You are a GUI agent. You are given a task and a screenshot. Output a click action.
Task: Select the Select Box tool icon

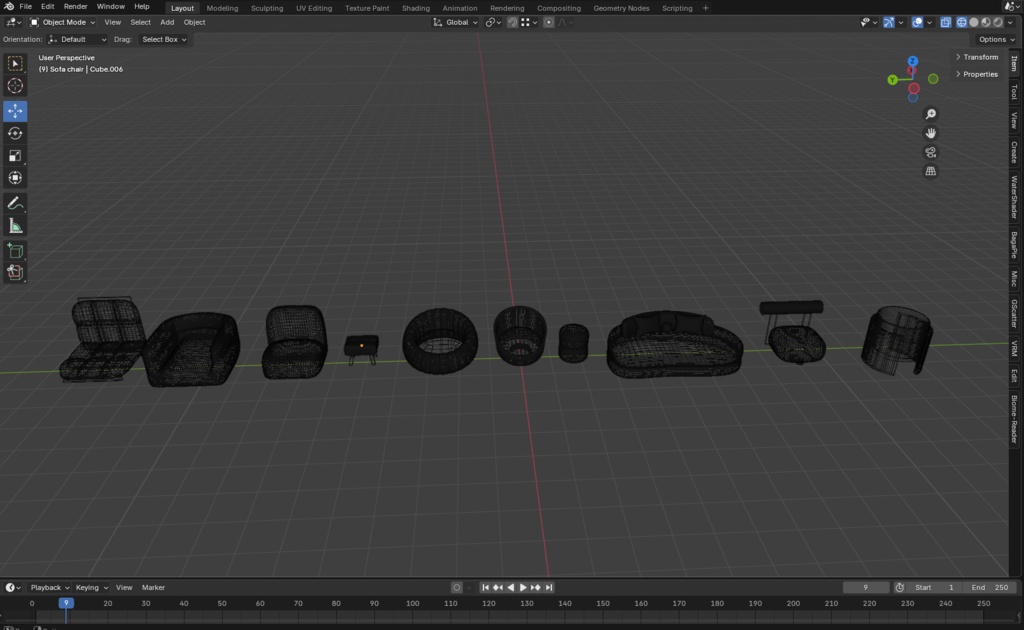[x=15, y=63]
